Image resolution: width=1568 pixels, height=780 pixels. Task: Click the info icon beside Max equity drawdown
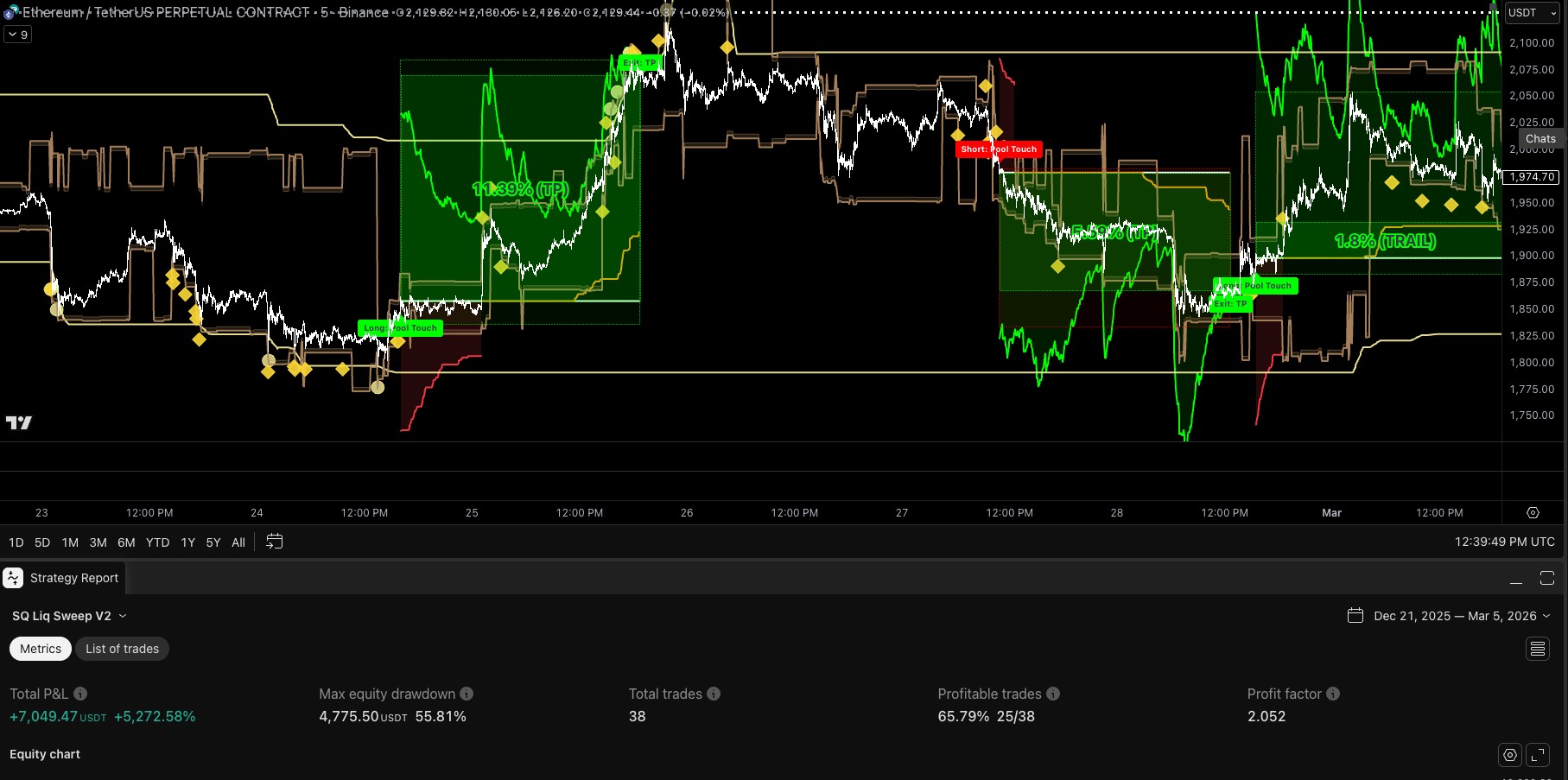point(467,694)
